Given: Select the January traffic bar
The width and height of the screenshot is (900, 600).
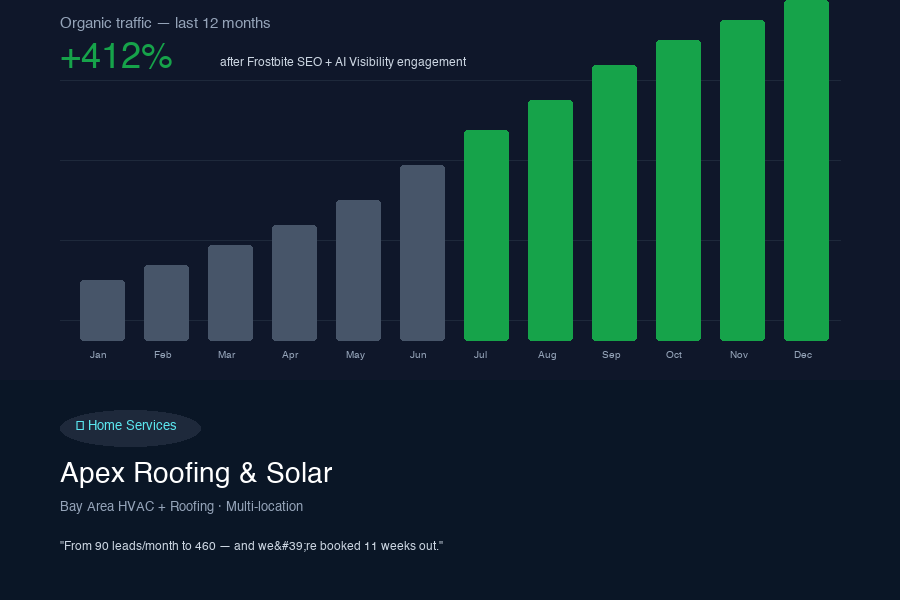Looking at the screenshot, I should click(102, 311).
